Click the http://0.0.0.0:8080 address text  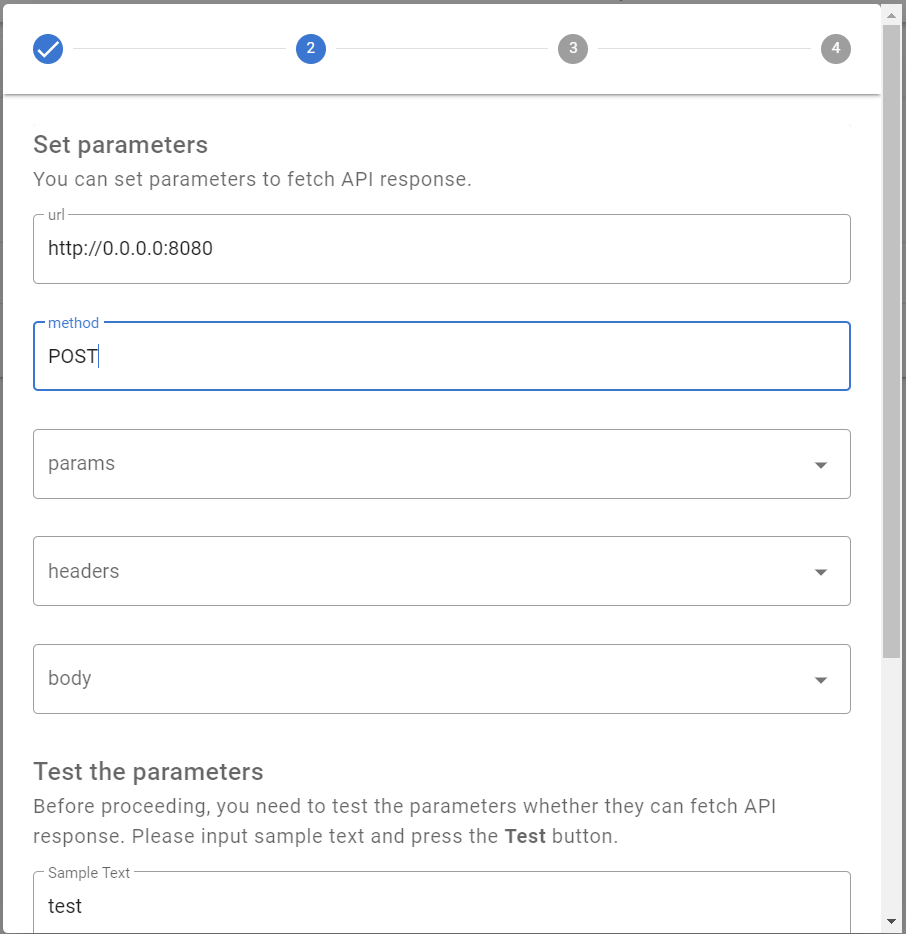(x=130, y=248)
